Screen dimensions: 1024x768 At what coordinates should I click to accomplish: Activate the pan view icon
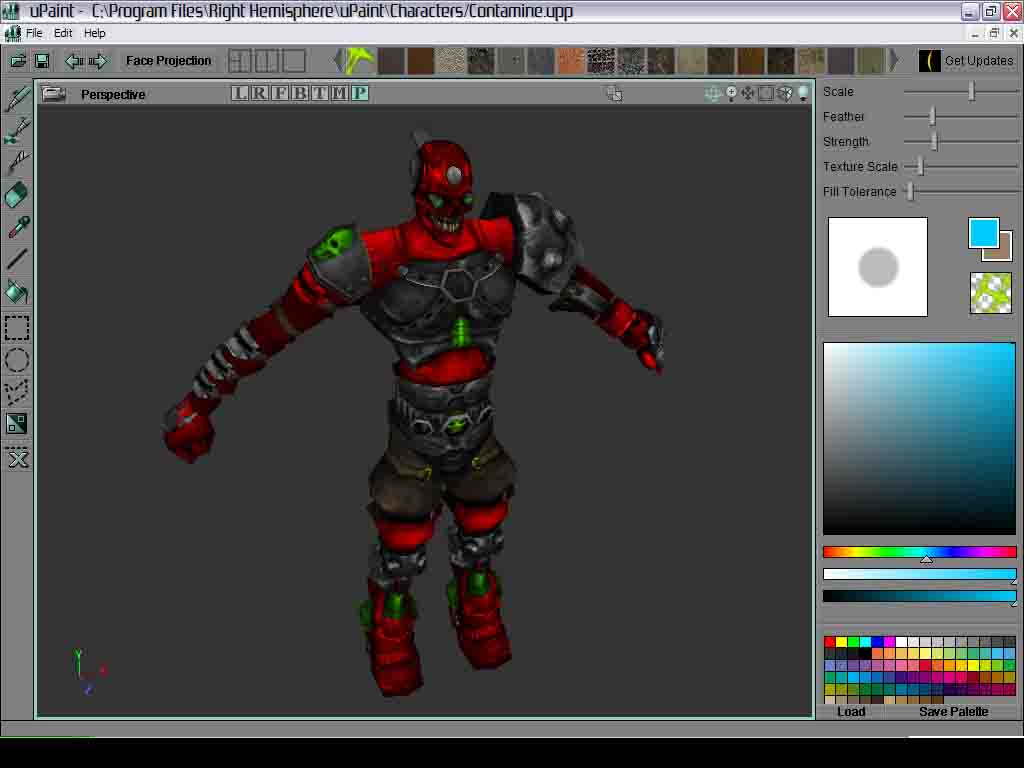(747, 93)
